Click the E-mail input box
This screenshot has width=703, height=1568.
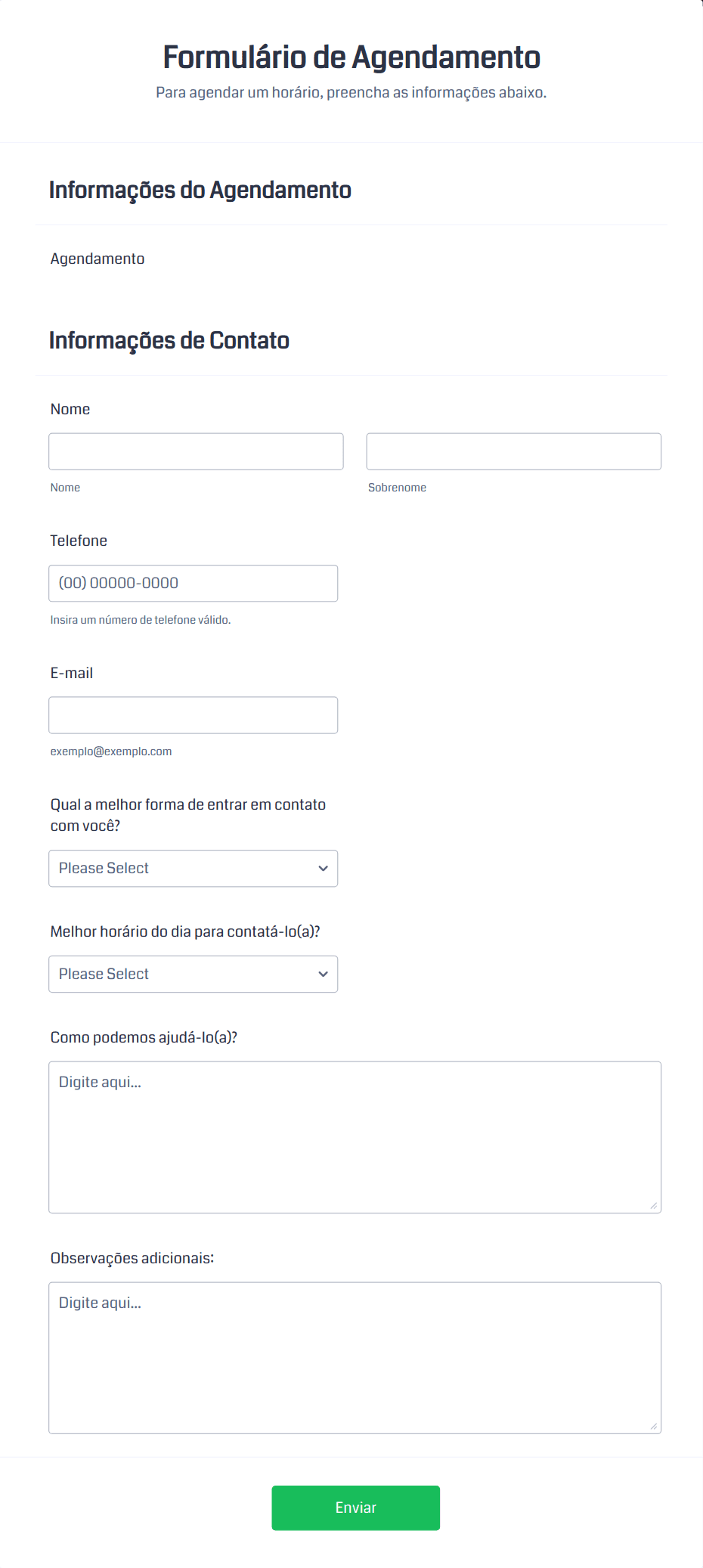click(193, 715)
